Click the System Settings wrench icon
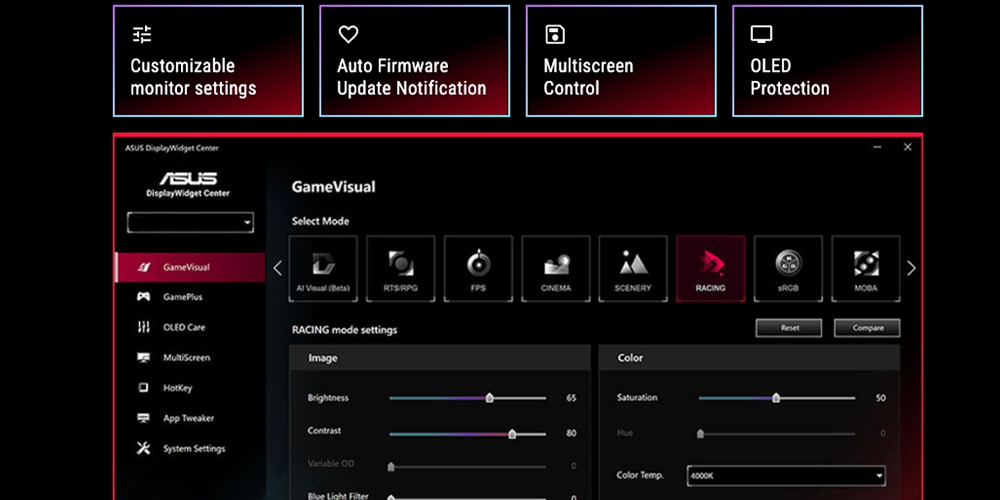This screenshot has height=500, width=1000. tap(143, 448)
